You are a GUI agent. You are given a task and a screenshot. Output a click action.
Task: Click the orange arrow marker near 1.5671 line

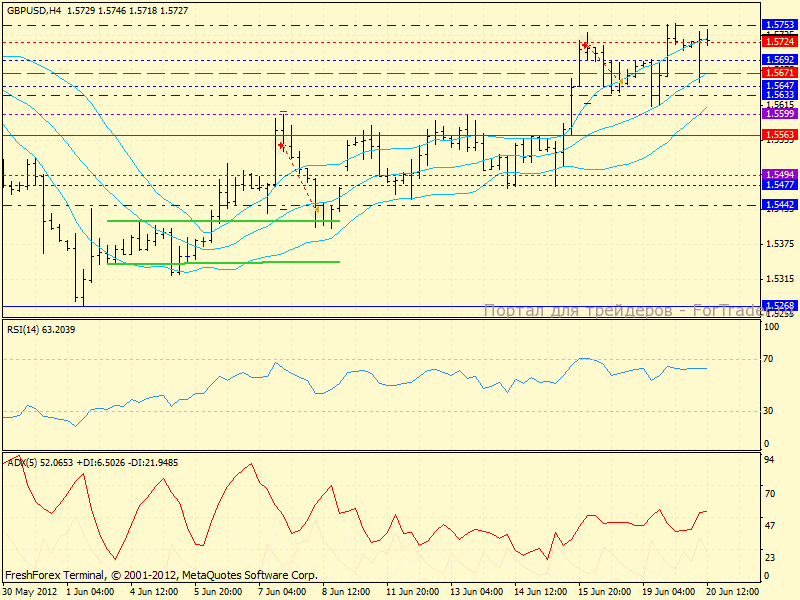click(622, 79)
